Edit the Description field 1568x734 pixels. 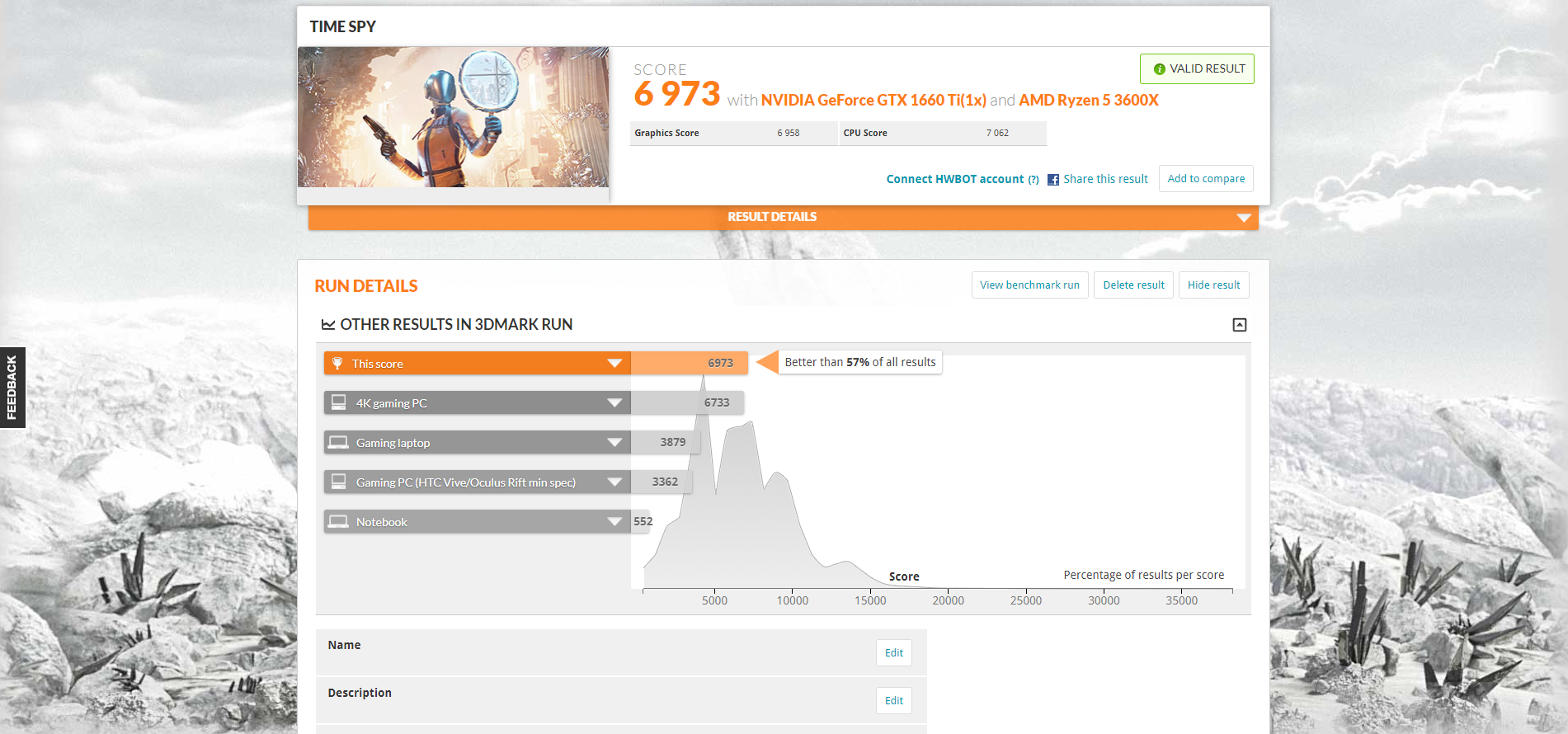[x=894, y=701]
